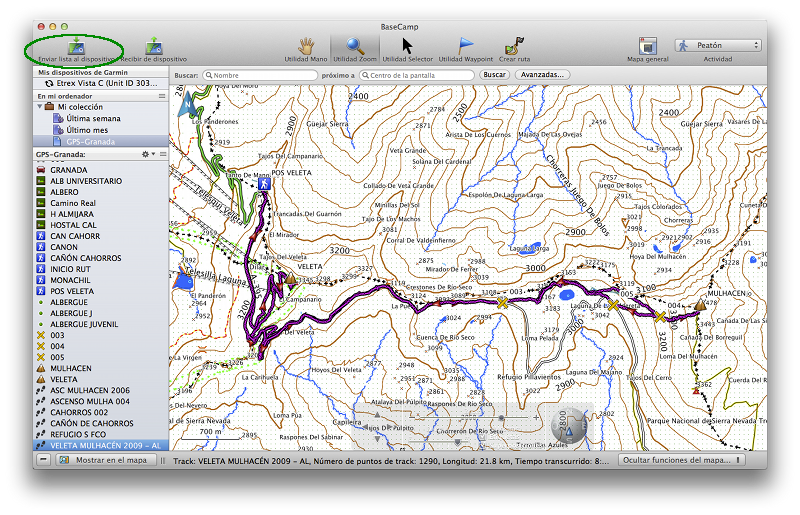This screenshot has width=800, height=515.
Task: Open the Actividad dropdown showing Peatón
Action: 718,45
